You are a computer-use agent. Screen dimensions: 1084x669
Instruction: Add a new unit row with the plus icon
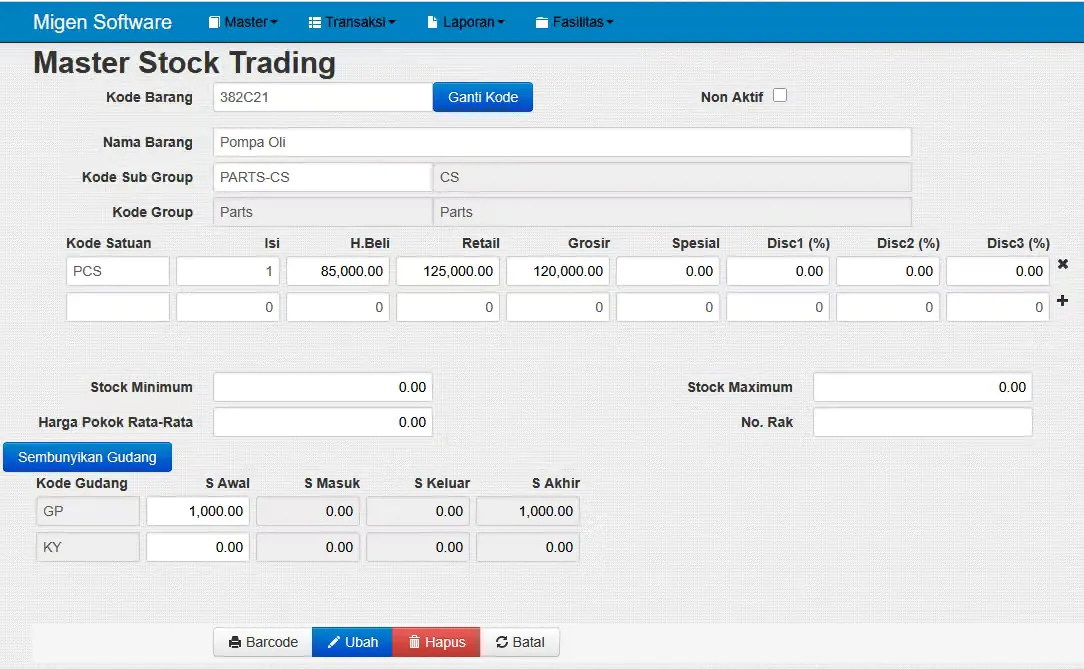[1063, 301]
